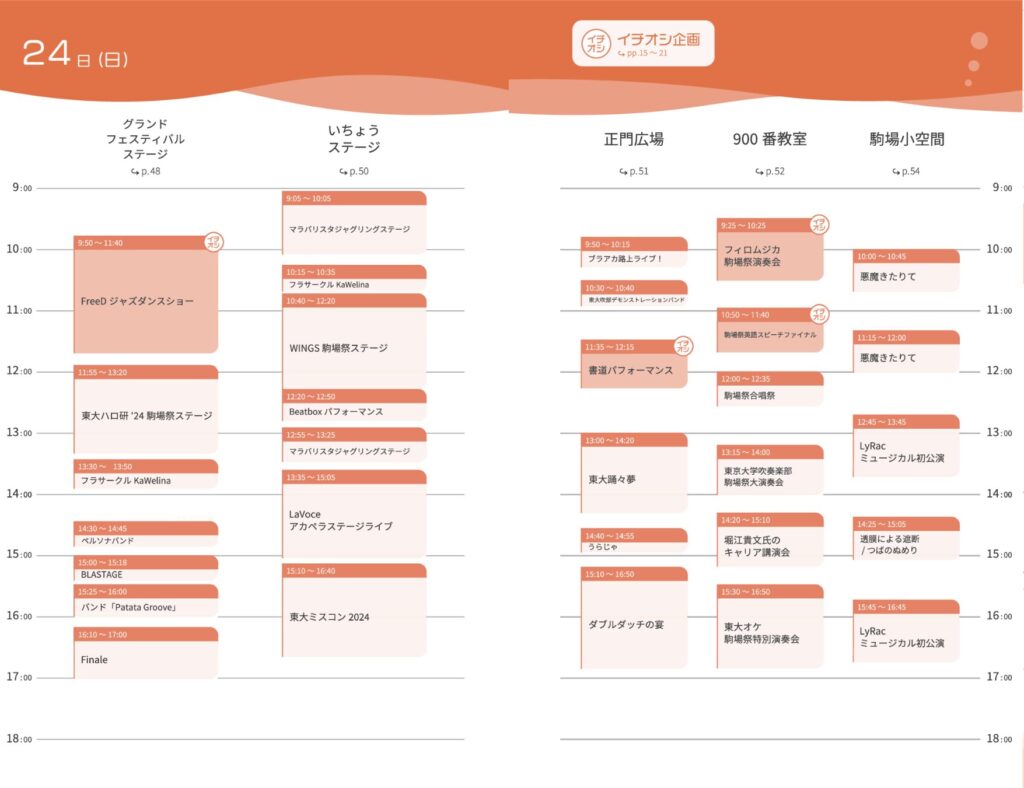Image resolution: width=1024 pixels, height=788 pixels.
Task: Select the いちょうステージ column heading
Action: [x=354, y=138]
